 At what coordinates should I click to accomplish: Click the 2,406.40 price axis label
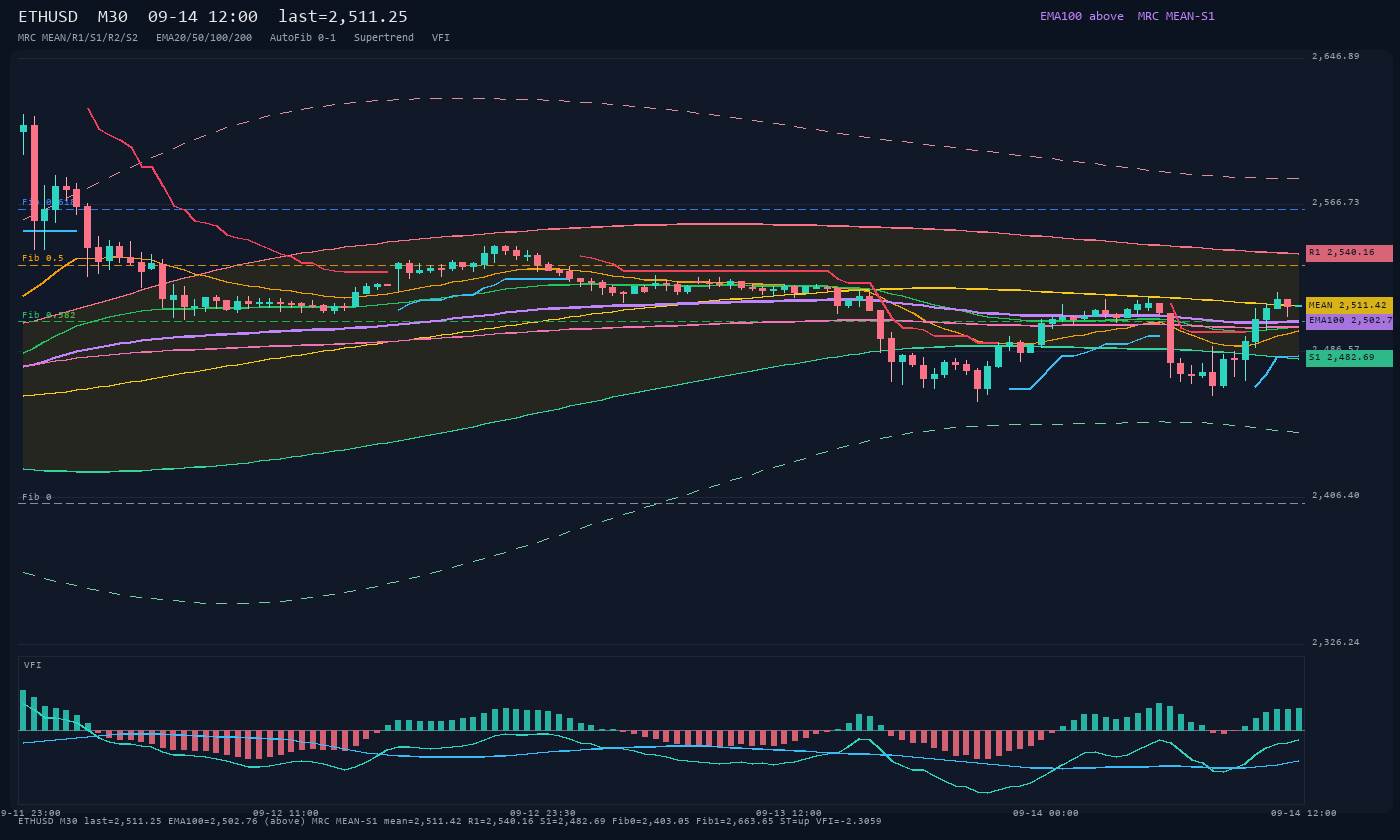(x=1335, y=495)
